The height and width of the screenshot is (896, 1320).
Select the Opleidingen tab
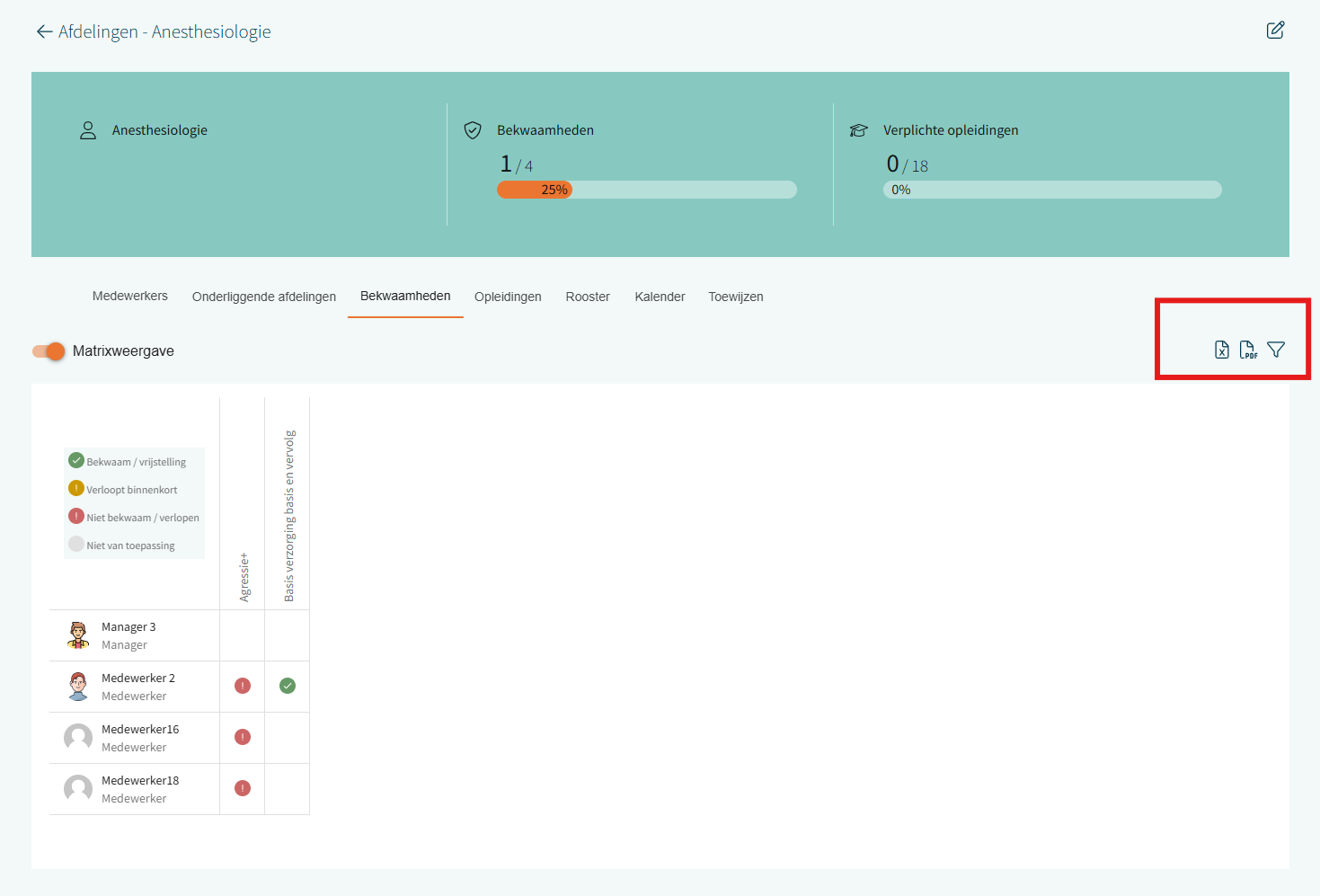point(508,297)
